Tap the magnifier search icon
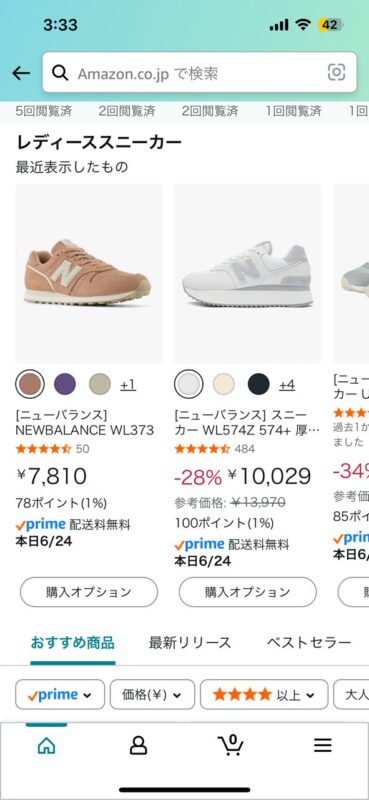This screenshot has height=800, width=369. [60, 73]
